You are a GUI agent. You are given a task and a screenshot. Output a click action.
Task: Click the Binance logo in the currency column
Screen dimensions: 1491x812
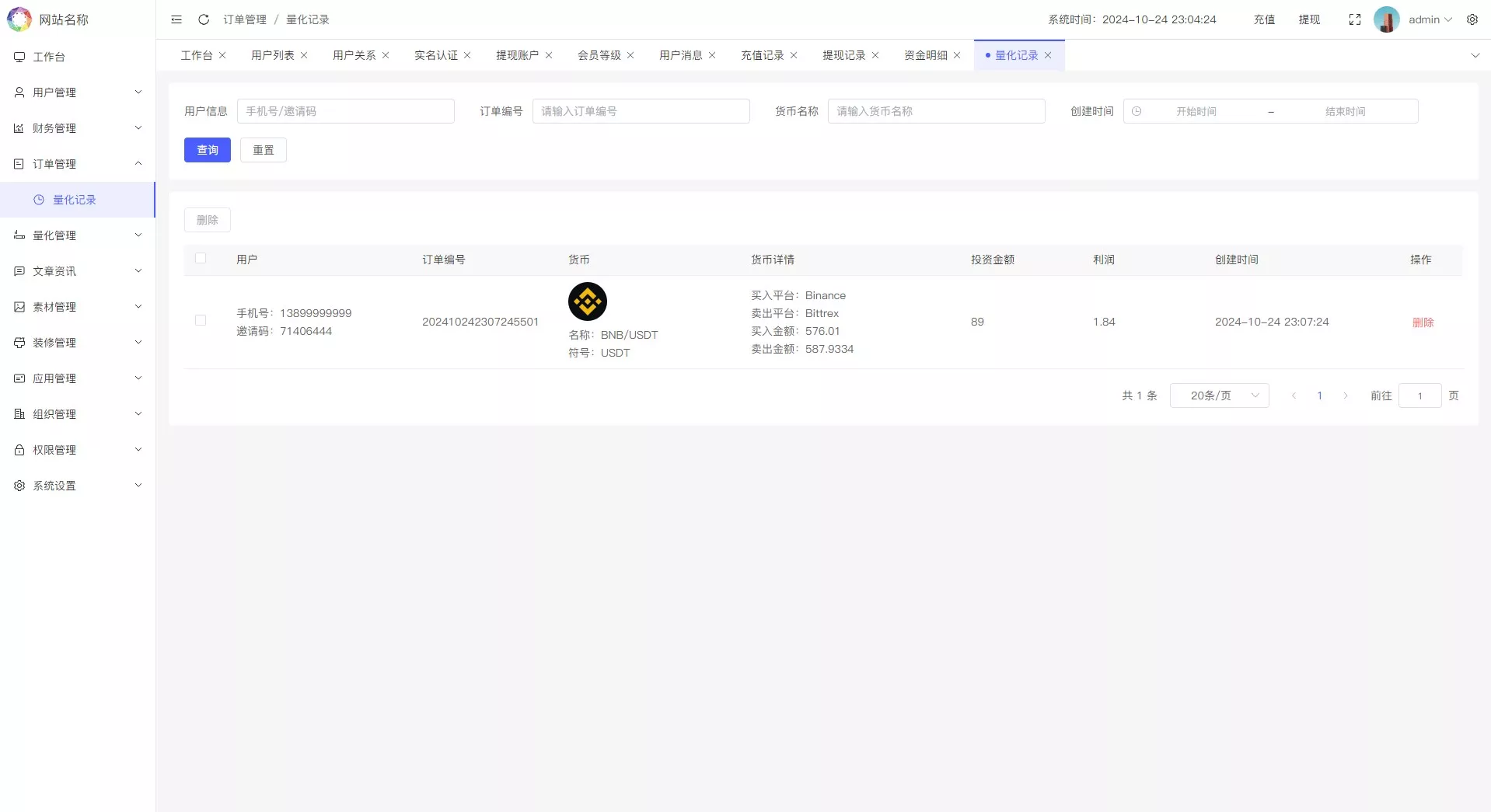(588, 301)
